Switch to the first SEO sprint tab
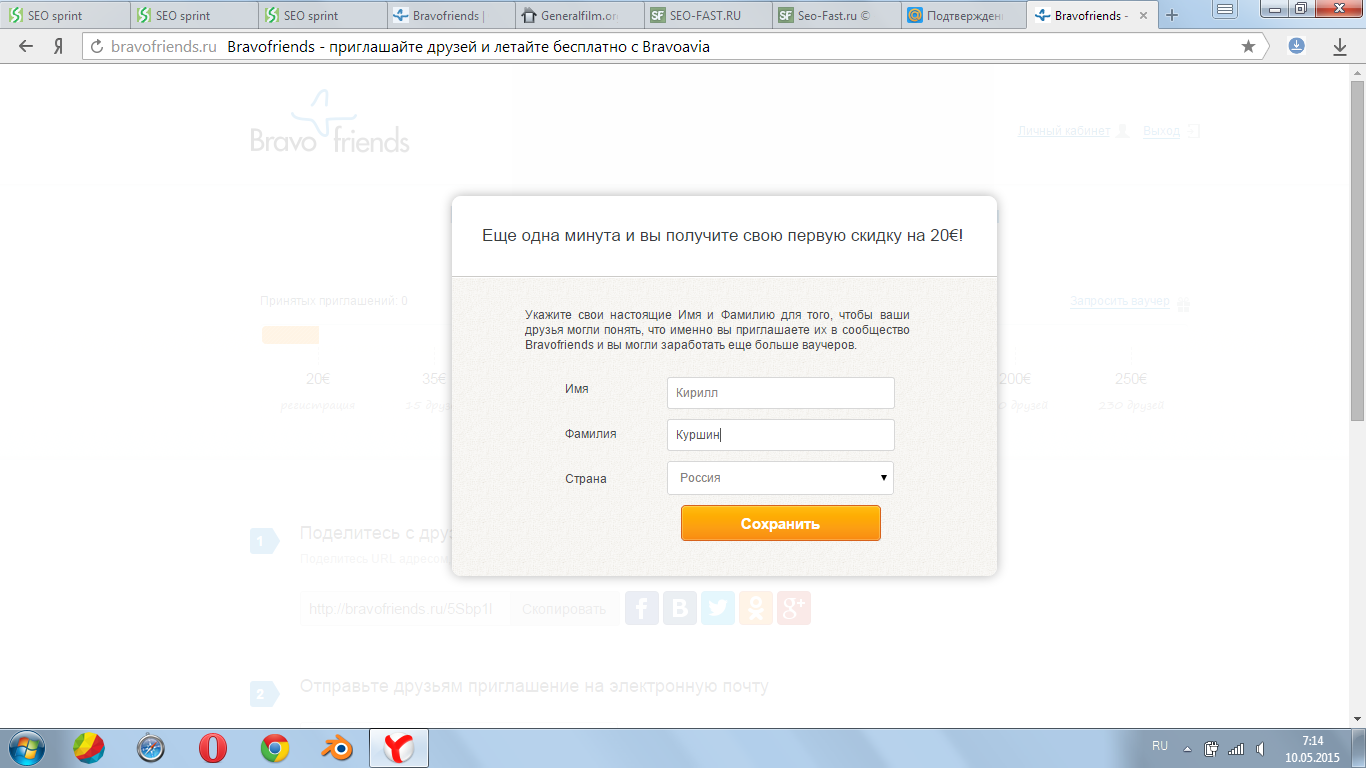 [x=65, y=15]
